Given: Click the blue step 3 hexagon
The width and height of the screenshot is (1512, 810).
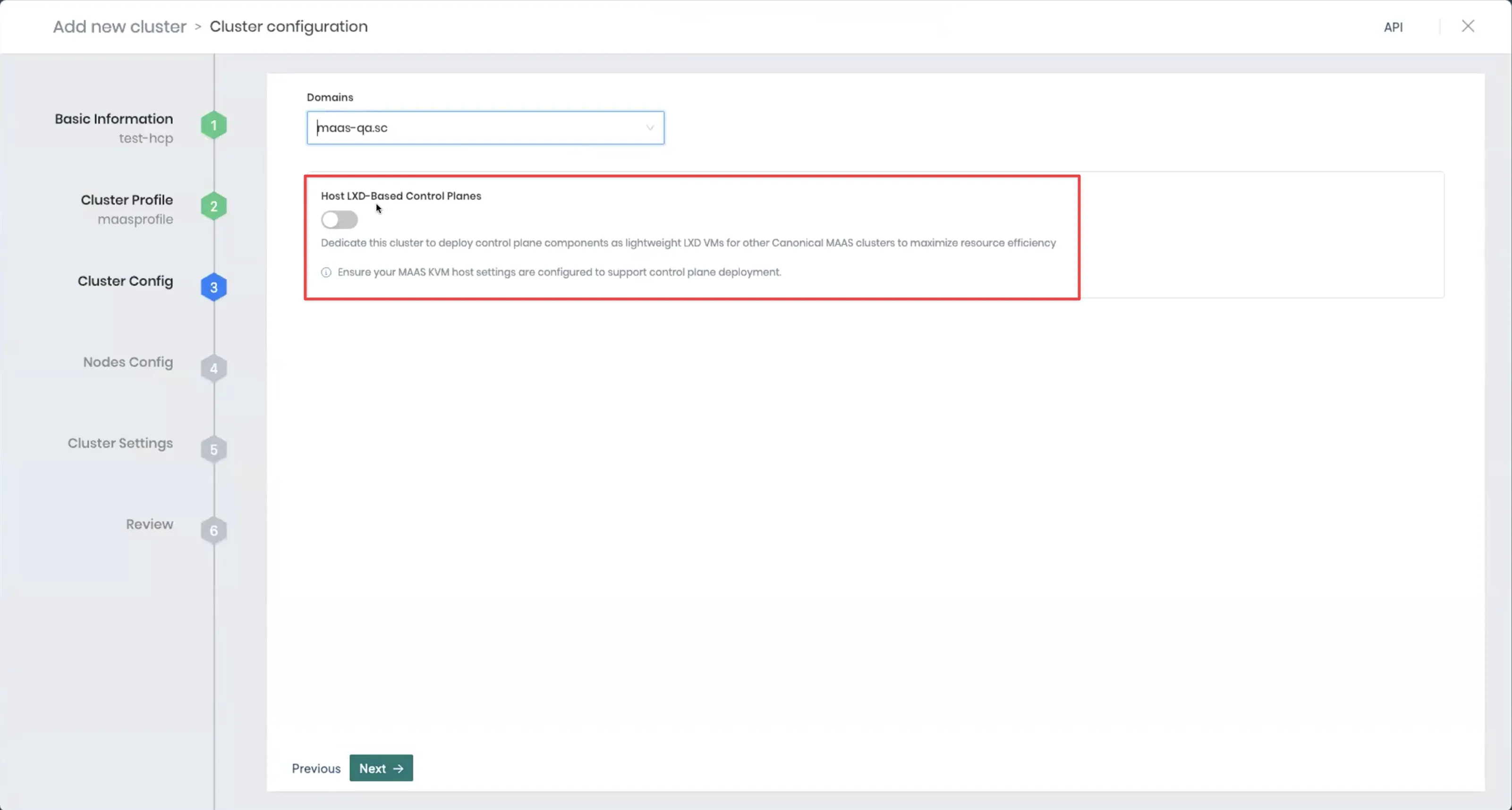Looking at the screenshot, I should (213, 287).
